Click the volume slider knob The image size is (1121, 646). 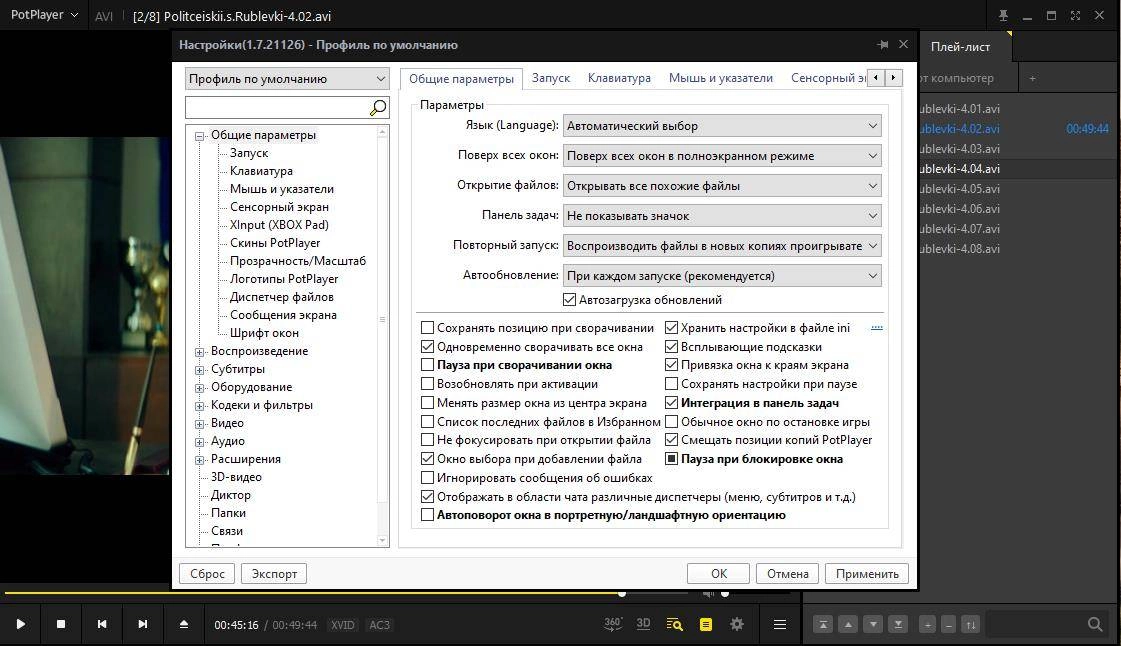coord(725,594)
